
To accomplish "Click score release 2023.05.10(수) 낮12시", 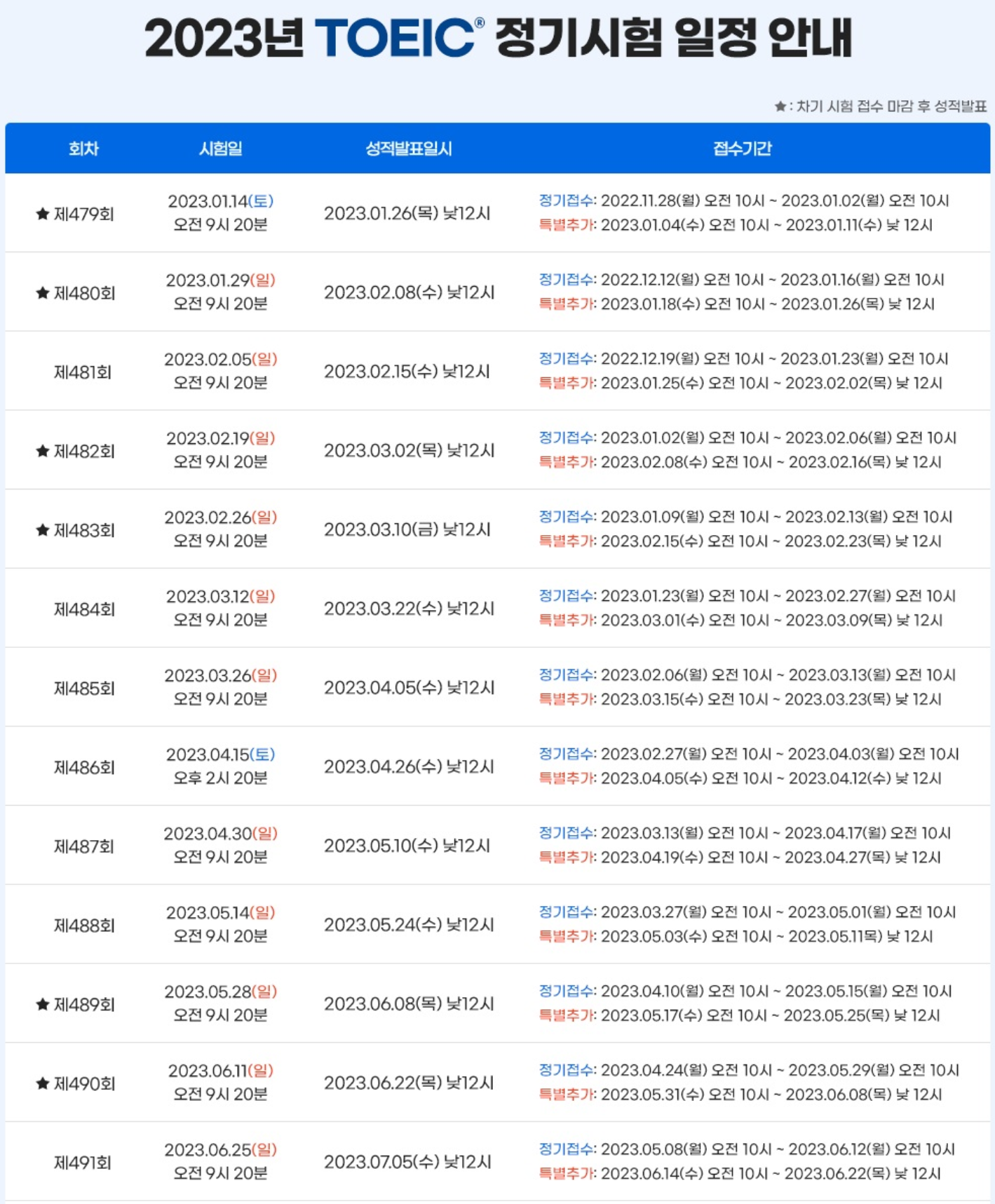I will pyautogui.click(x=407, y=846).
